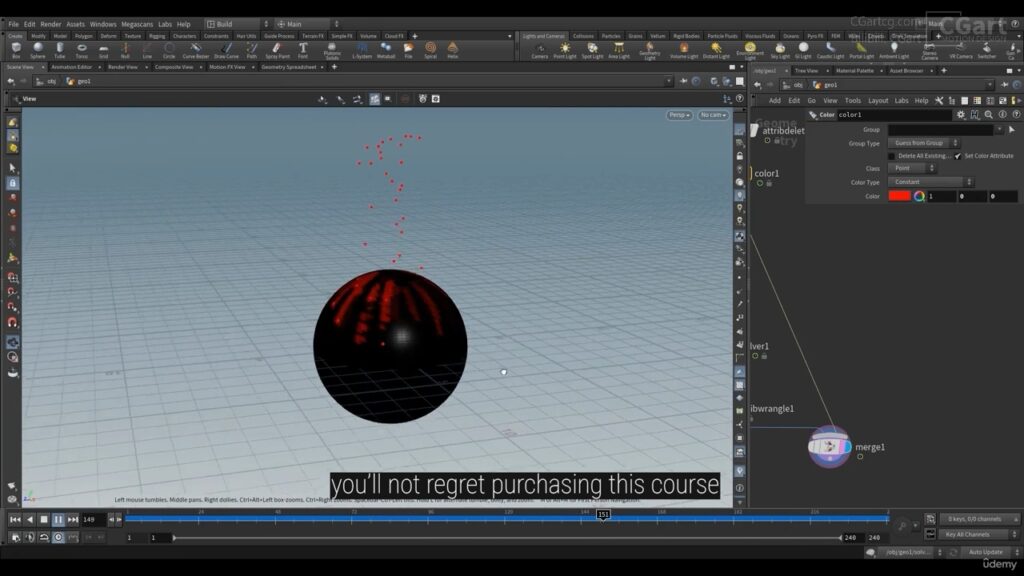Image resolution: width=1024 pixels, height=576 pixels.
Task: Add an Area Light from shelf
Action: pos(618,51)
